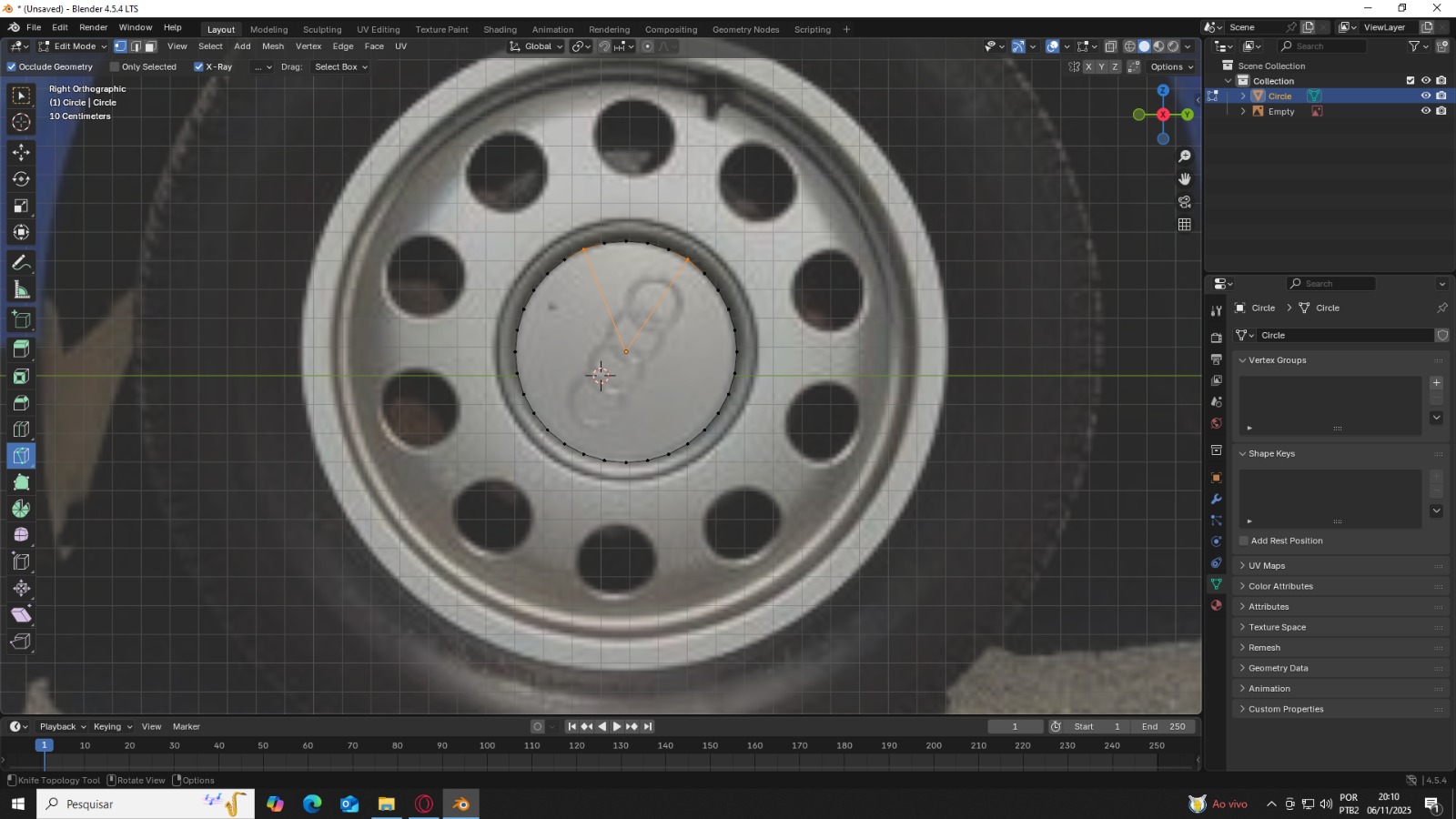Enable Add Rest Position checkbox
This screenshot has height=819, width=1456.
pyautogui.click(x=1244, y=541)
